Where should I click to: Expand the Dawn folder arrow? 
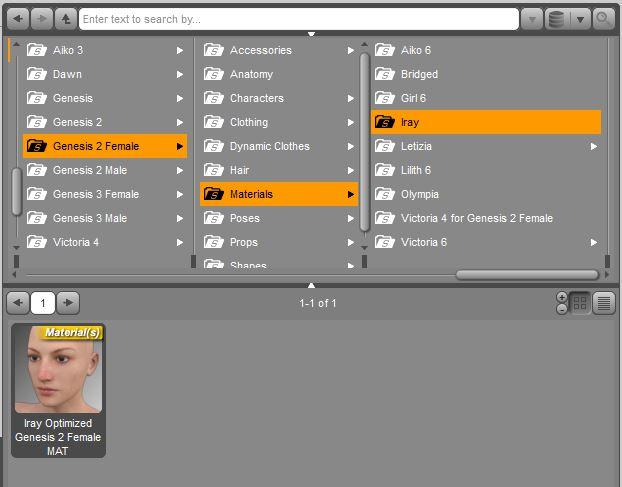[180, 74]
